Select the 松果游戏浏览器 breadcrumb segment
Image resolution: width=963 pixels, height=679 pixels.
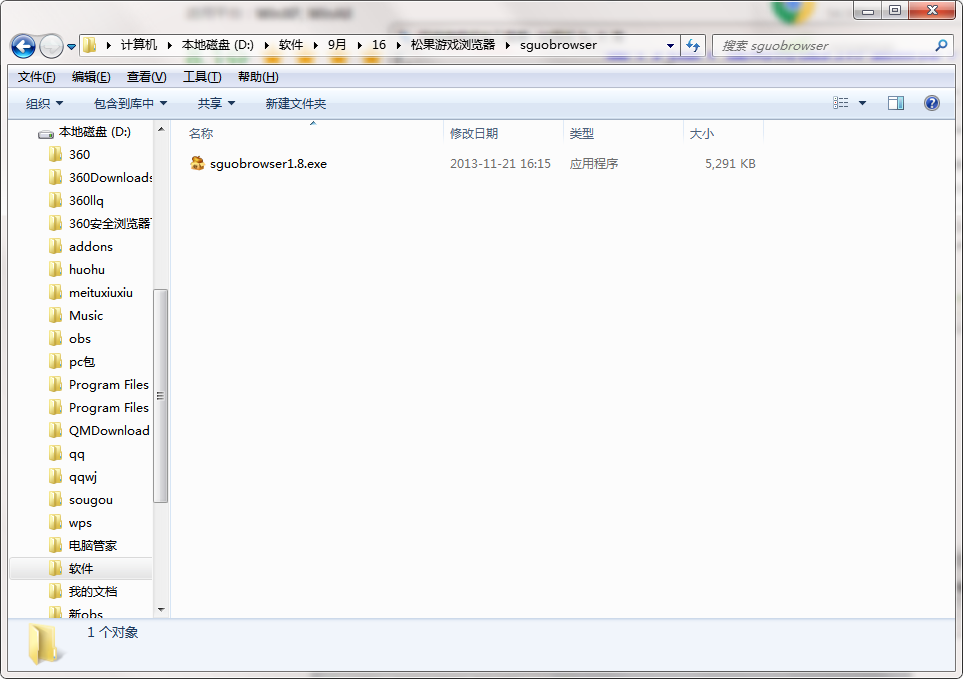[x=453, y=45]
